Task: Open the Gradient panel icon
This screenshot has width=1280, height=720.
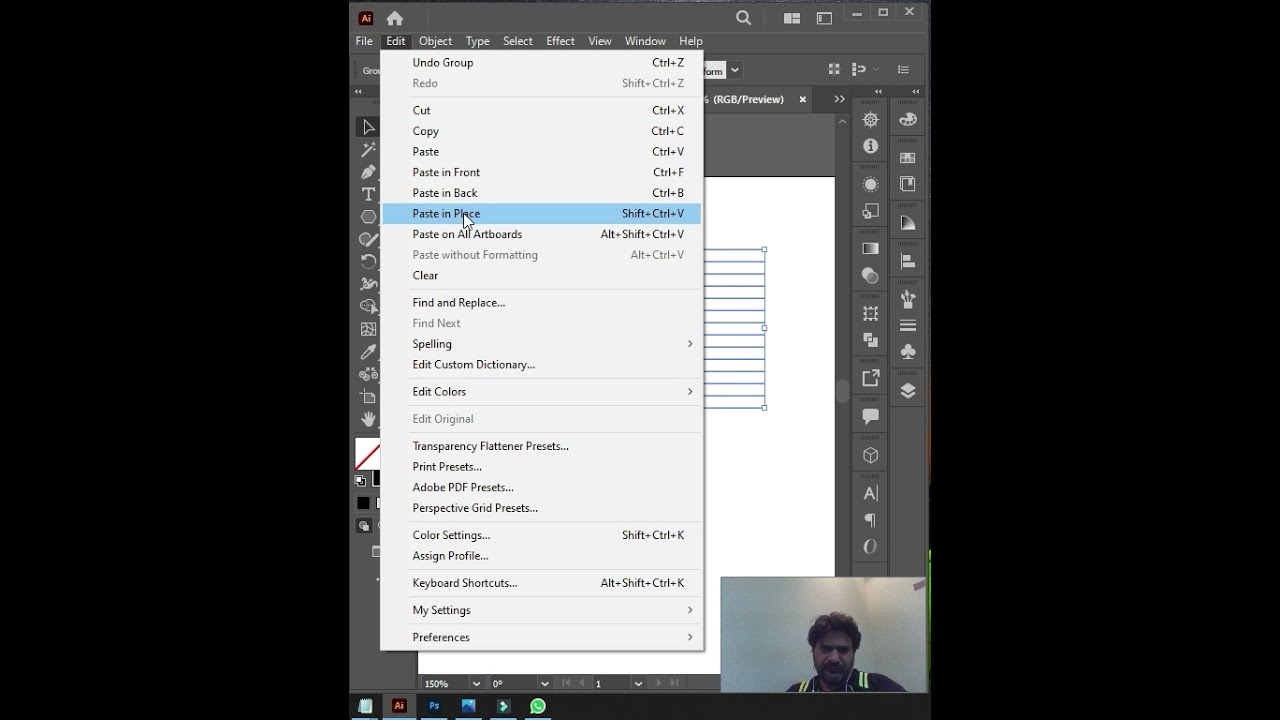Action: pyautogui.click(x=871, y=249)
